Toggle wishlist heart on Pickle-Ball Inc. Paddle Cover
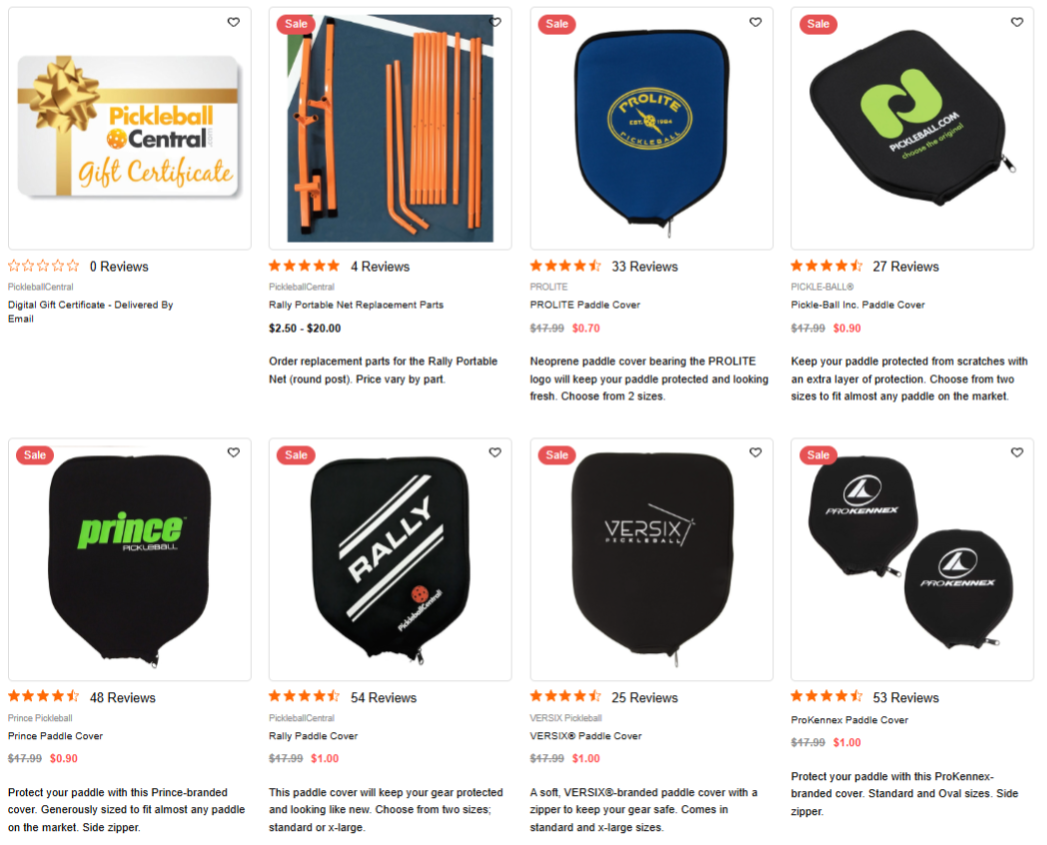1047x845 pixels. coord(1017,22)
